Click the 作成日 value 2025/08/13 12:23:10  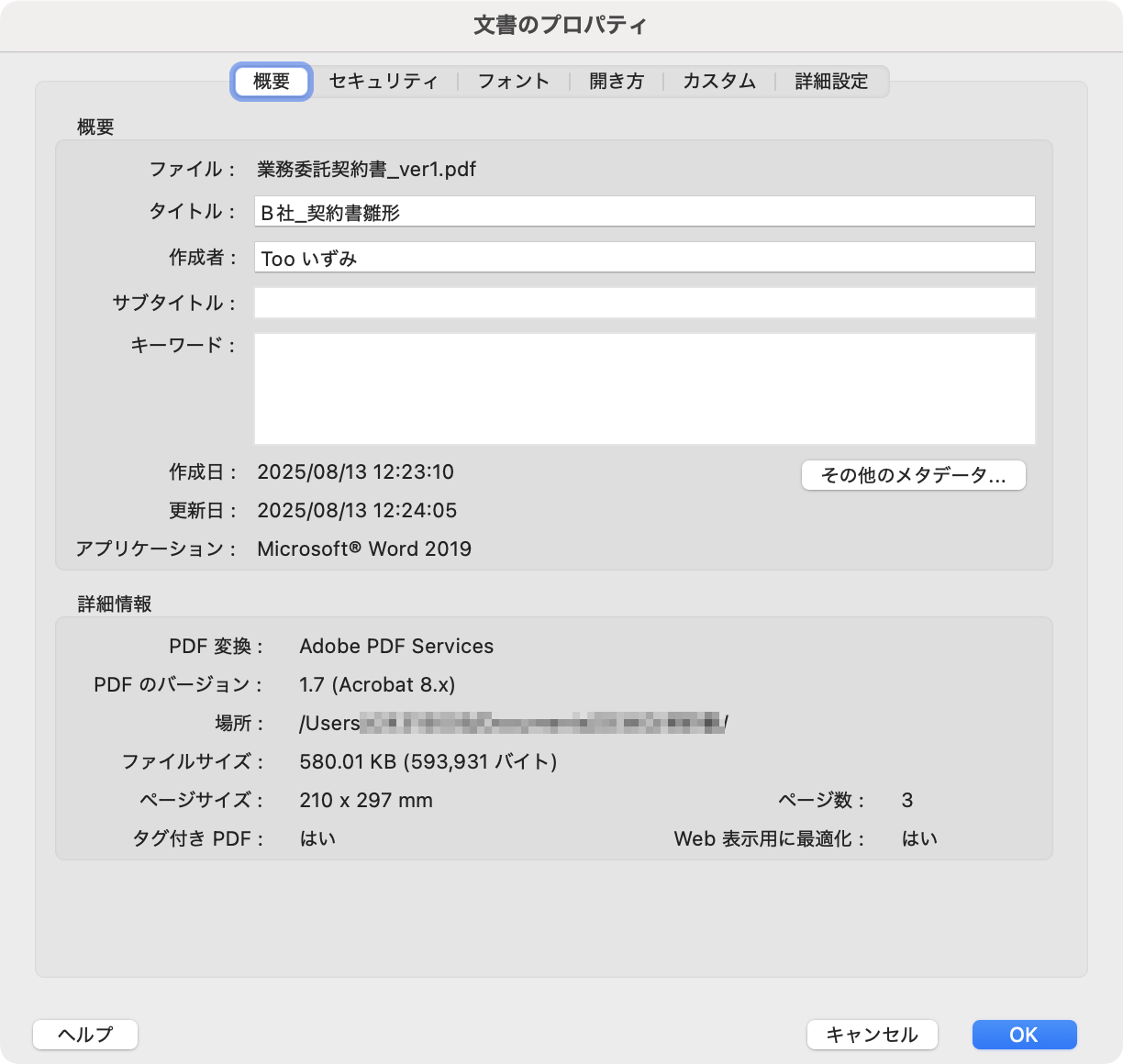point(355,472)
